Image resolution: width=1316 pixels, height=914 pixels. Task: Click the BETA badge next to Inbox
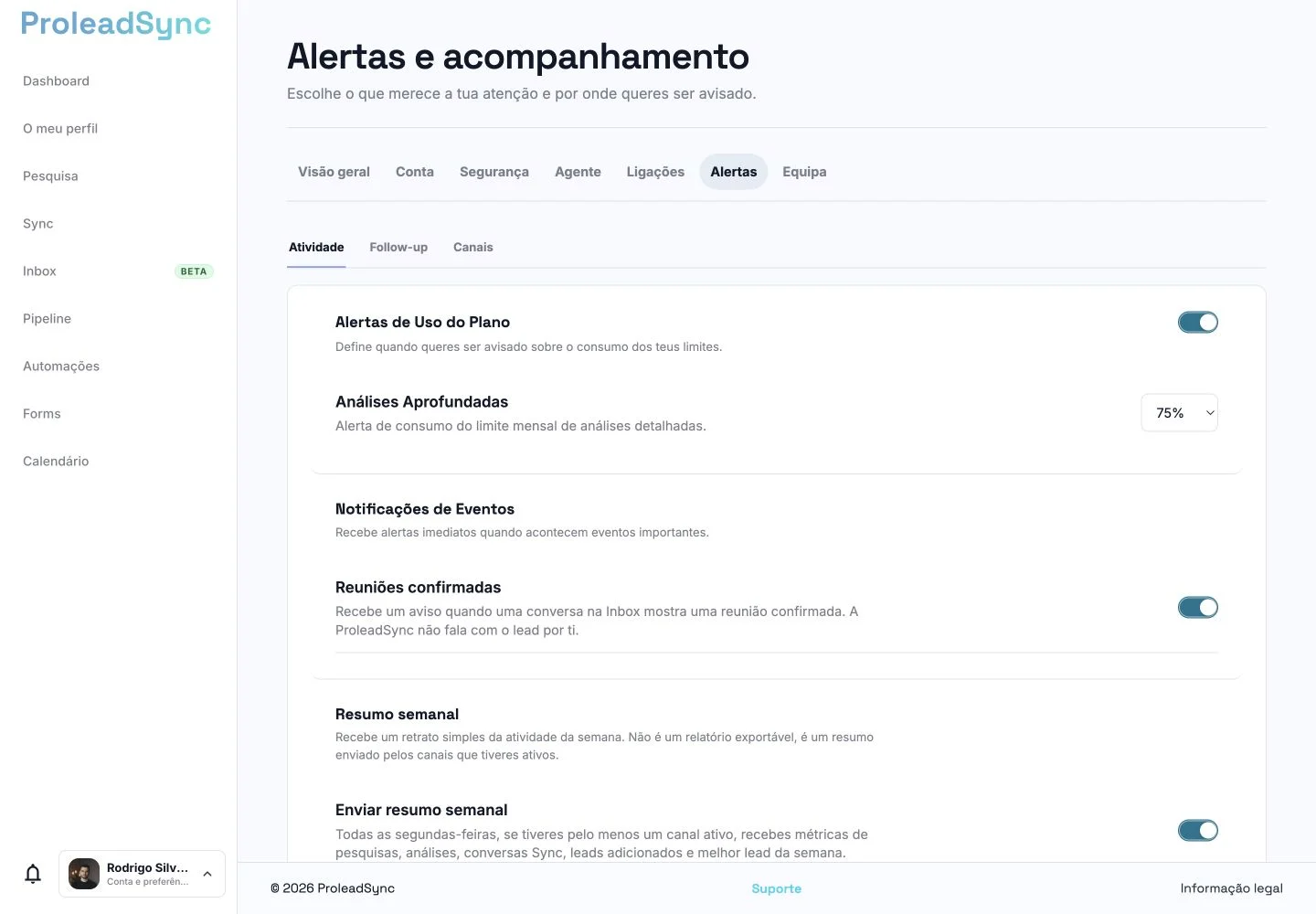pyautogui.click(x=194, y=271)
